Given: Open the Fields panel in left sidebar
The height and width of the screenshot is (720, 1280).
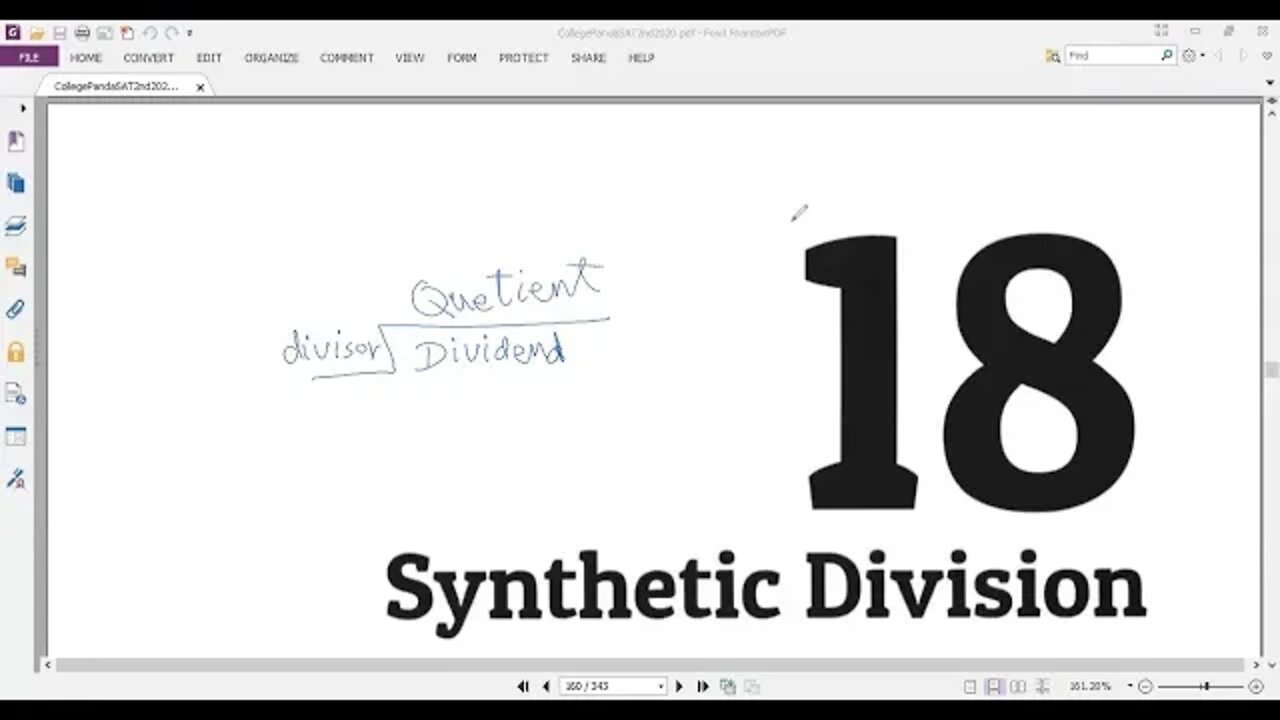Looking at the screenshot, I should 16,436.
